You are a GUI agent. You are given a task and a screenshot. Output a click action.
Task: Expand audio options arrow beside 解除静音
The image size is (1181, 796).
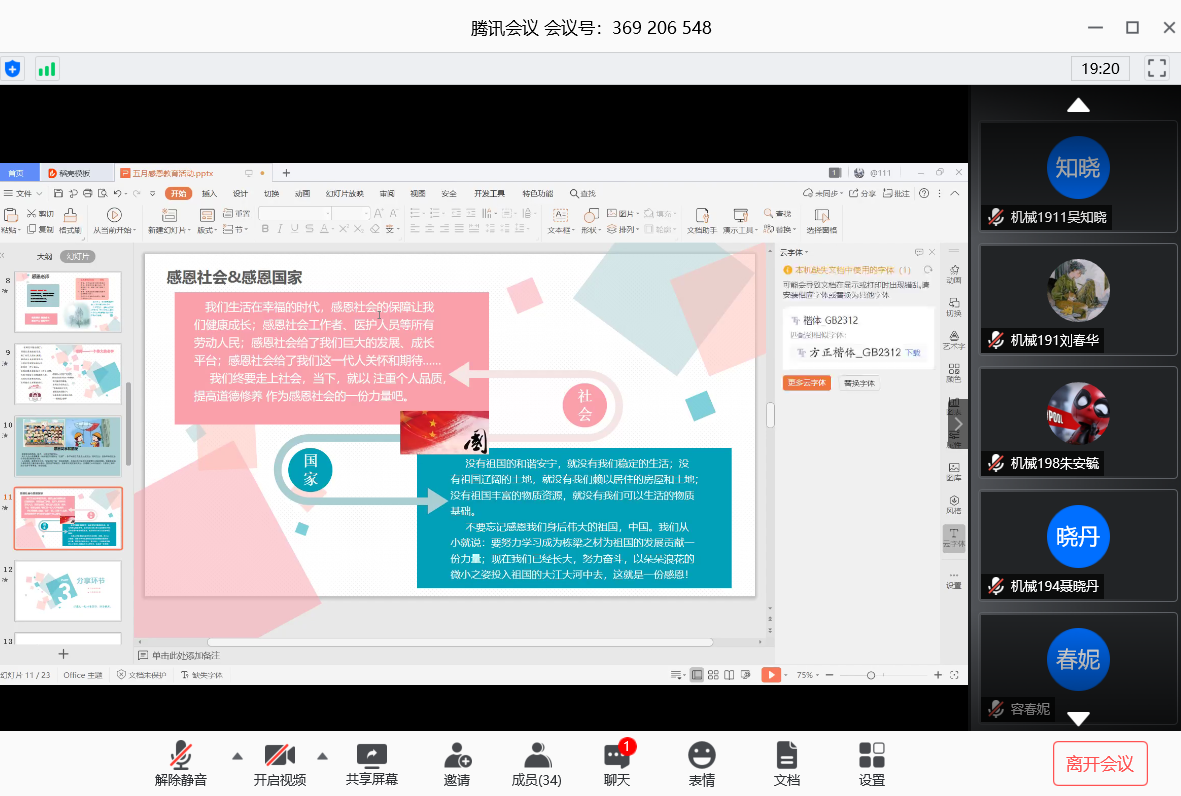click(x=237, y=756)
